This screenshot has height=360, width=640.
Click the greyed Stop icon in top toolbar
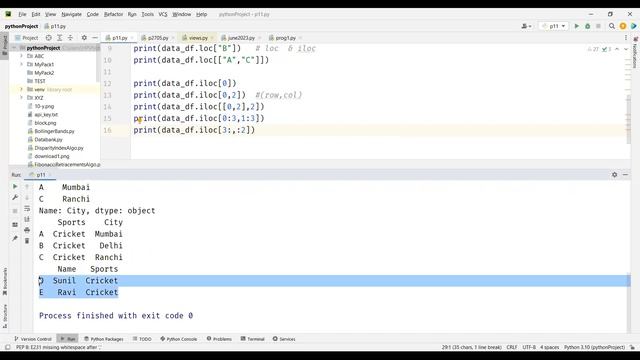[x=598, y=26]
